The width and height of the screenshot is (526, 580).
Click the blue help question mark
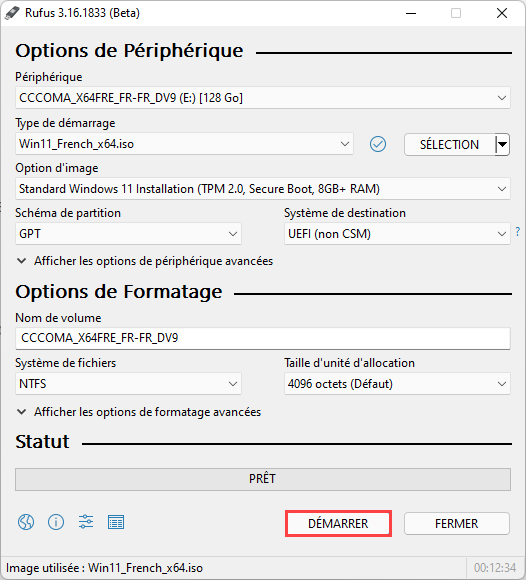[x=518, y=232]
